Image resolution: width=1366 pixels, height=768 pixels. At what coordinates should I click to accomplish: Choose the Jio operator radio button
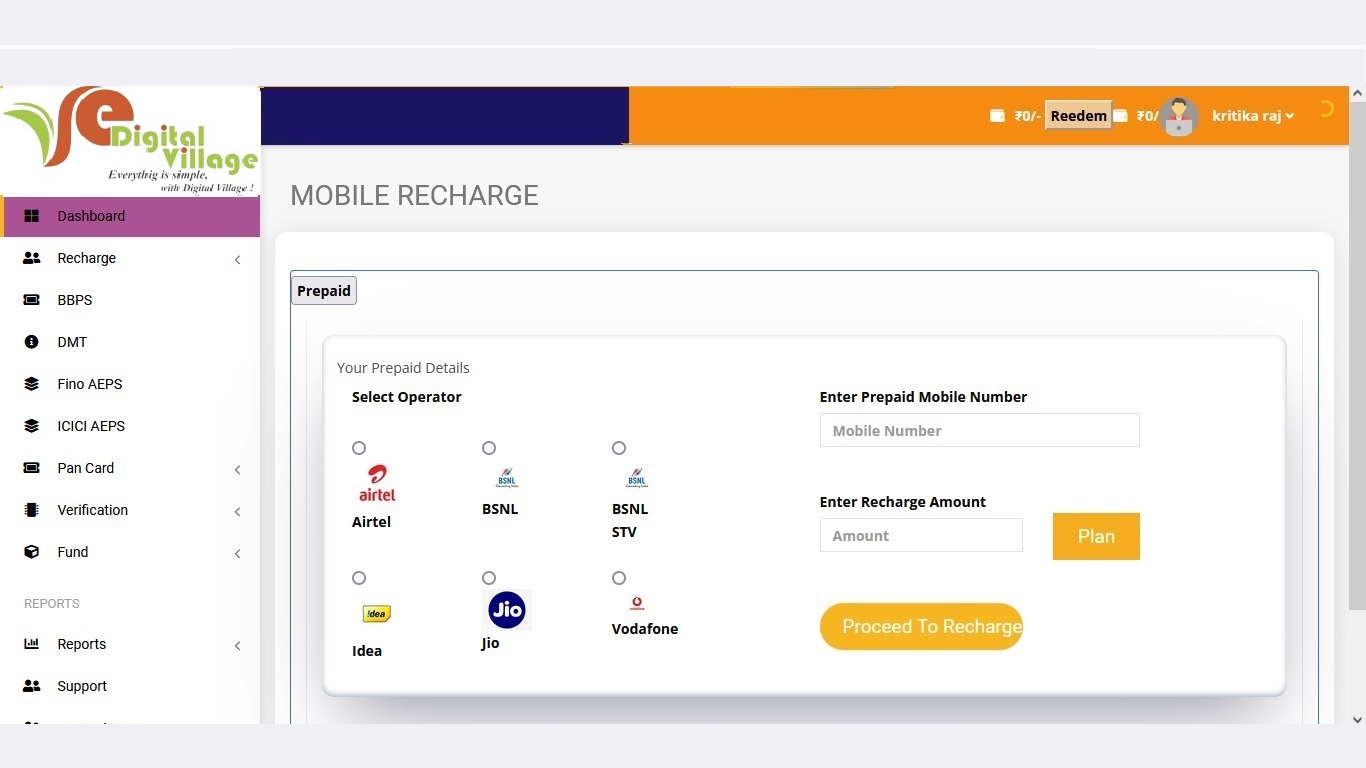tap(489, 578)
